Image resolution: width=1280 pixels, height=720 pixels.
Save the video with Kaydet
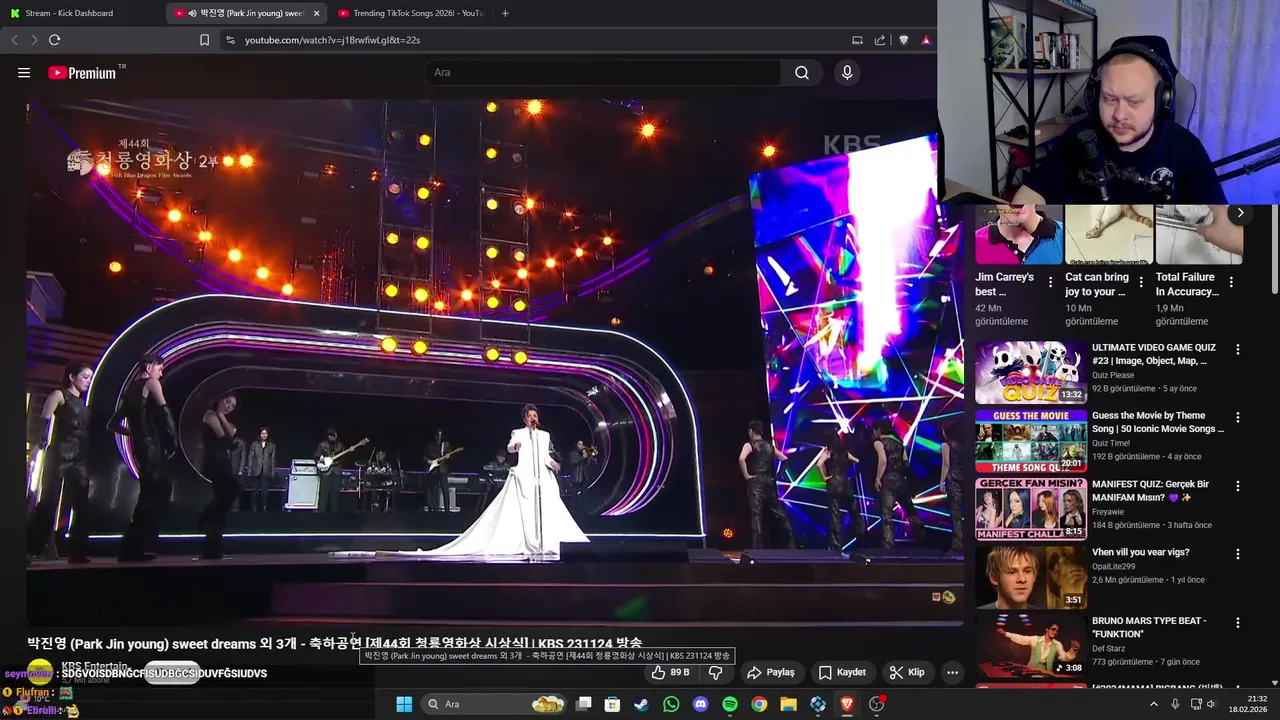[x=843, y=673]
